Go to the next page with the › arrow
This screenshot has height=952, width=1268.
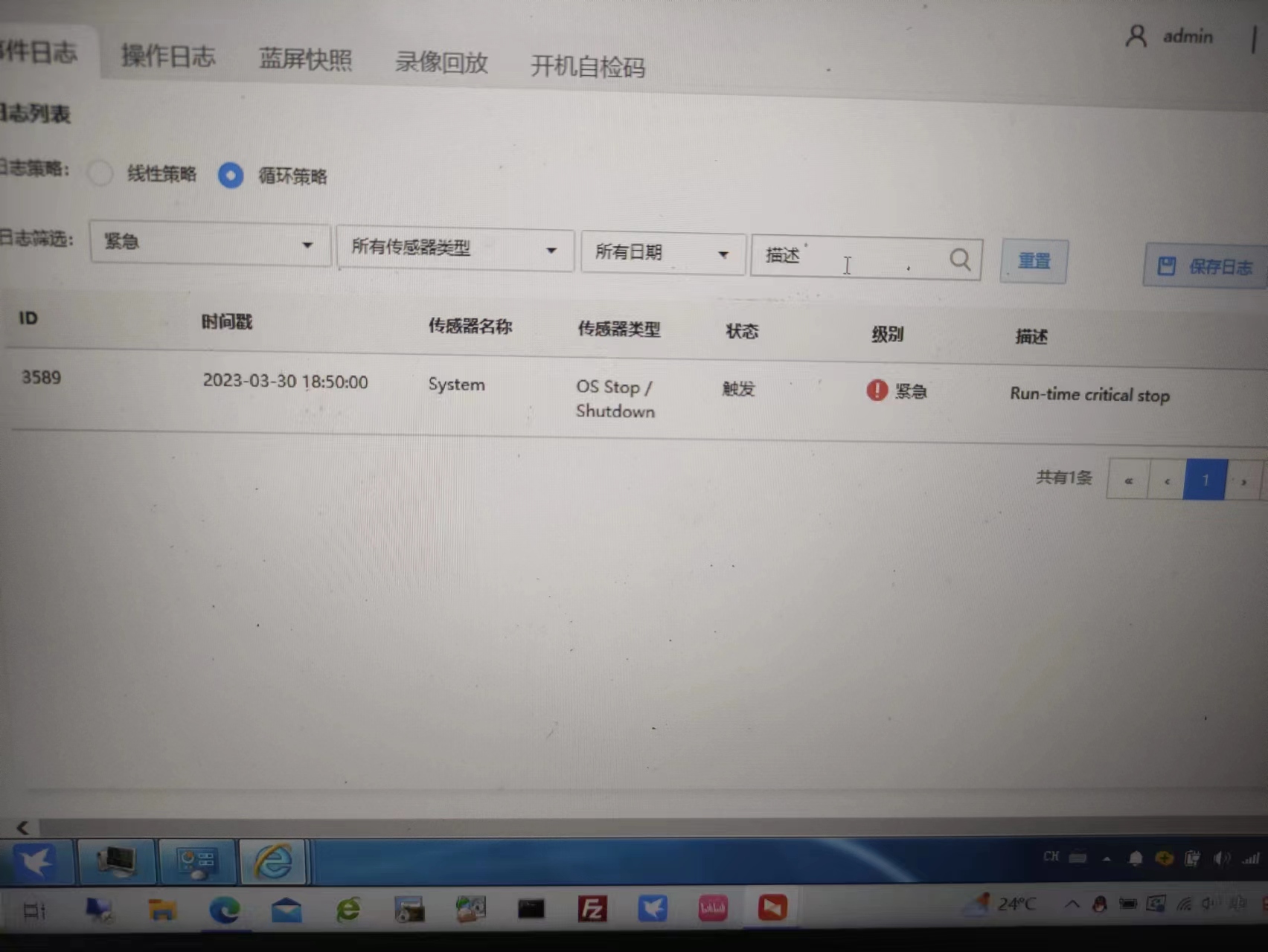(1243, 480)
